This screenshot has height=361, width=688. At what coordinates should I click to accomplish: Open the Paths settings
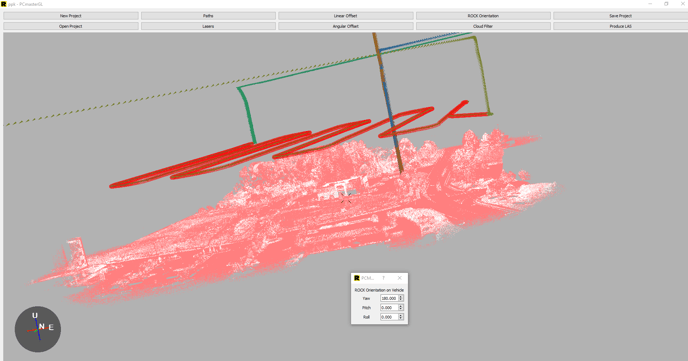pos(208,16)
